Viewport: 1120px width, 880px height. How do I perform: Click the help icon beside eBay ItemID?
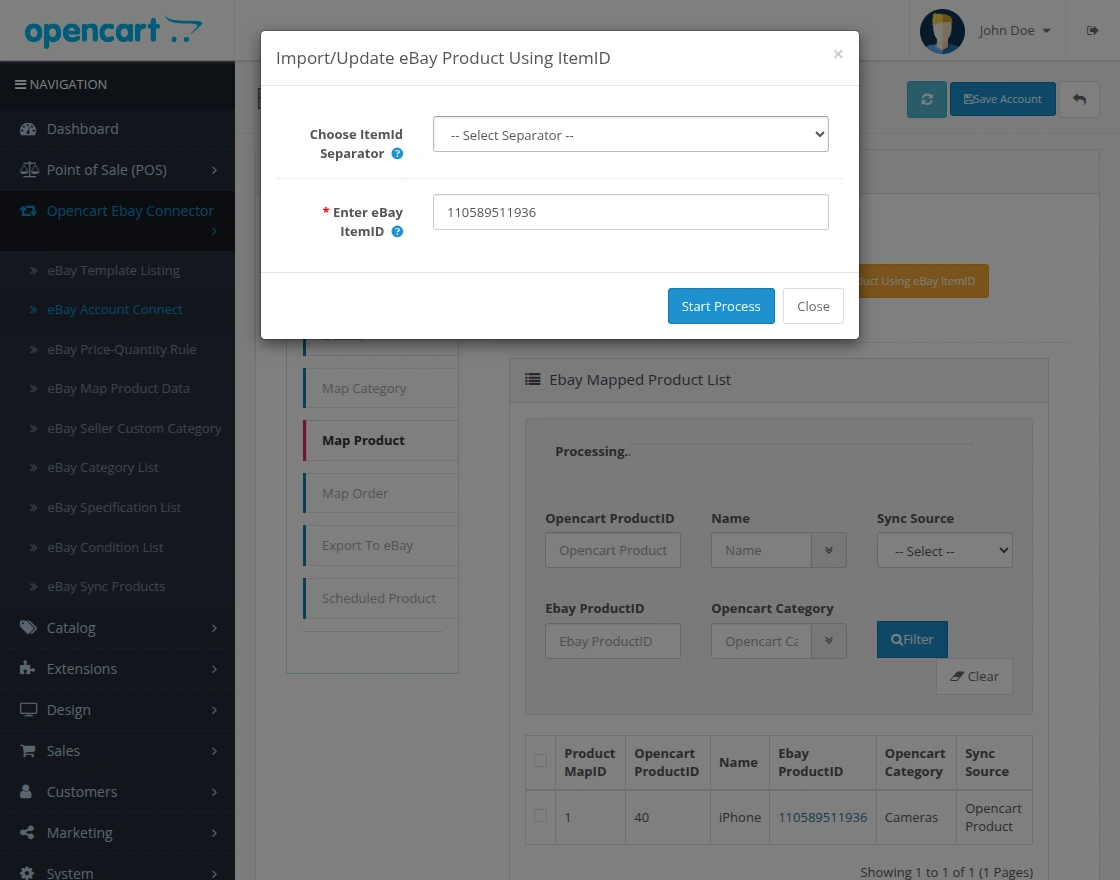(397, 231)
